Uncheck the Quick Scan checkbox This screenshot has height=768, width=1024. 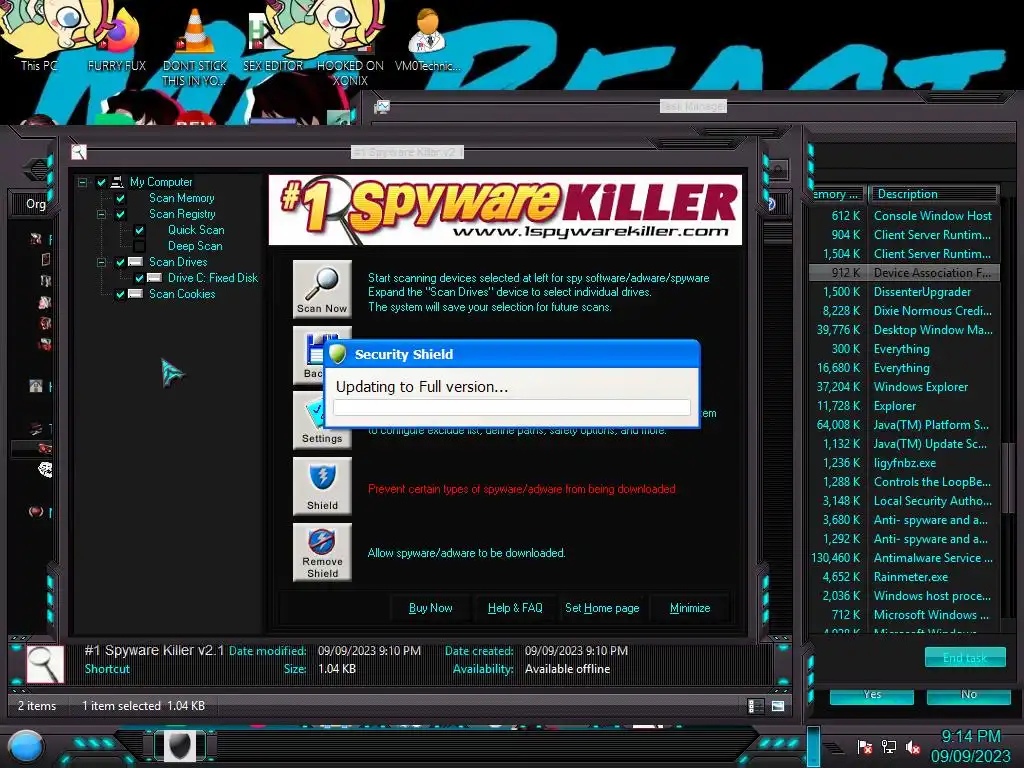click(139, 230)
